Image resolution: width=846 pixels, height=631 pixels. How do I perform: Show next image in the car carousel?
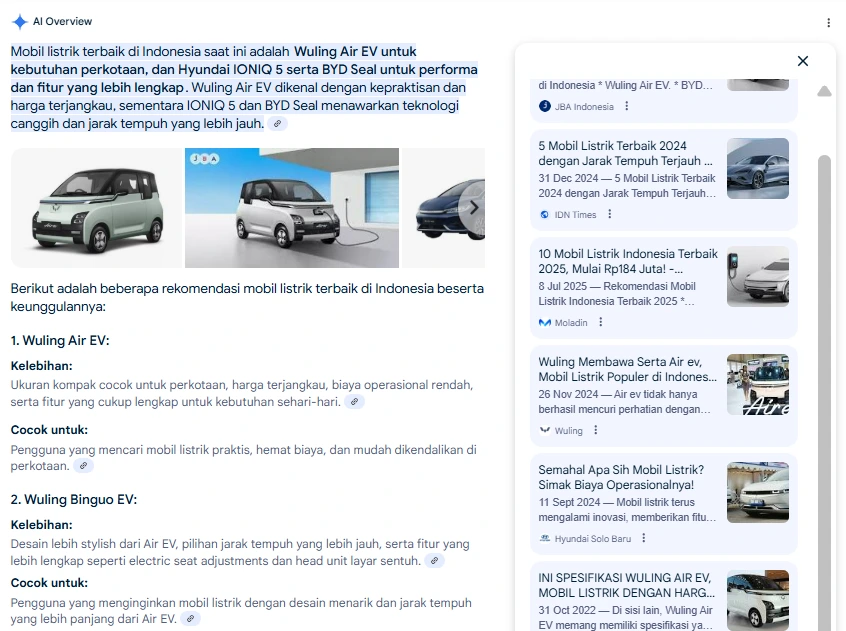(473, 208)
